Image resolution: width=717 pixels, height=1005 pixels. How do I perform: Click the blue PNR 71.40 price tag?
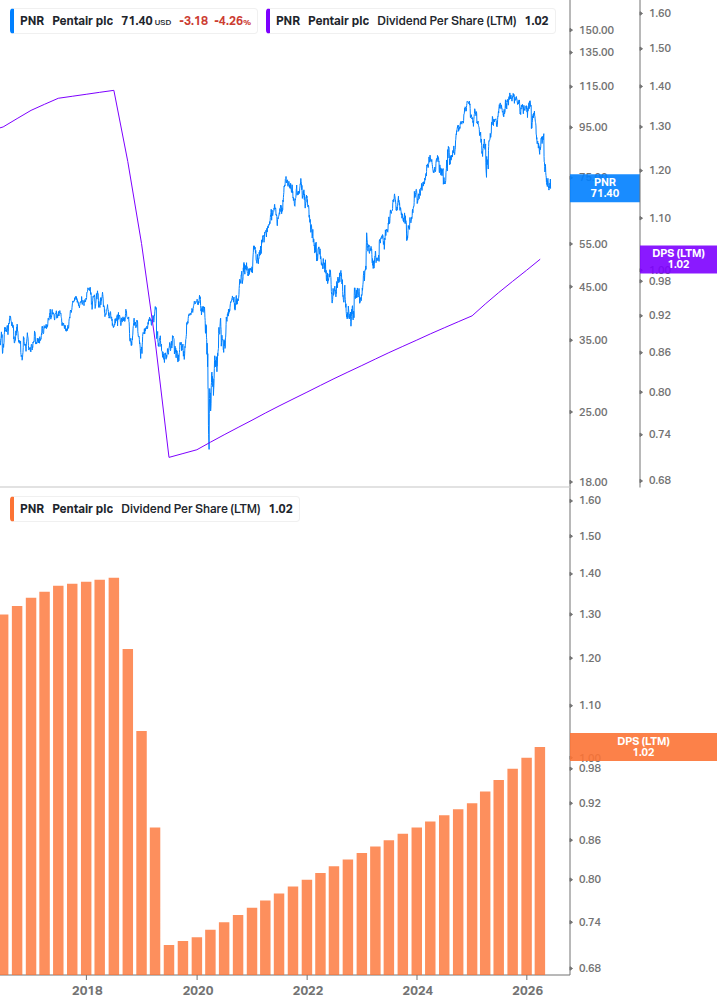tap(605, 188)
